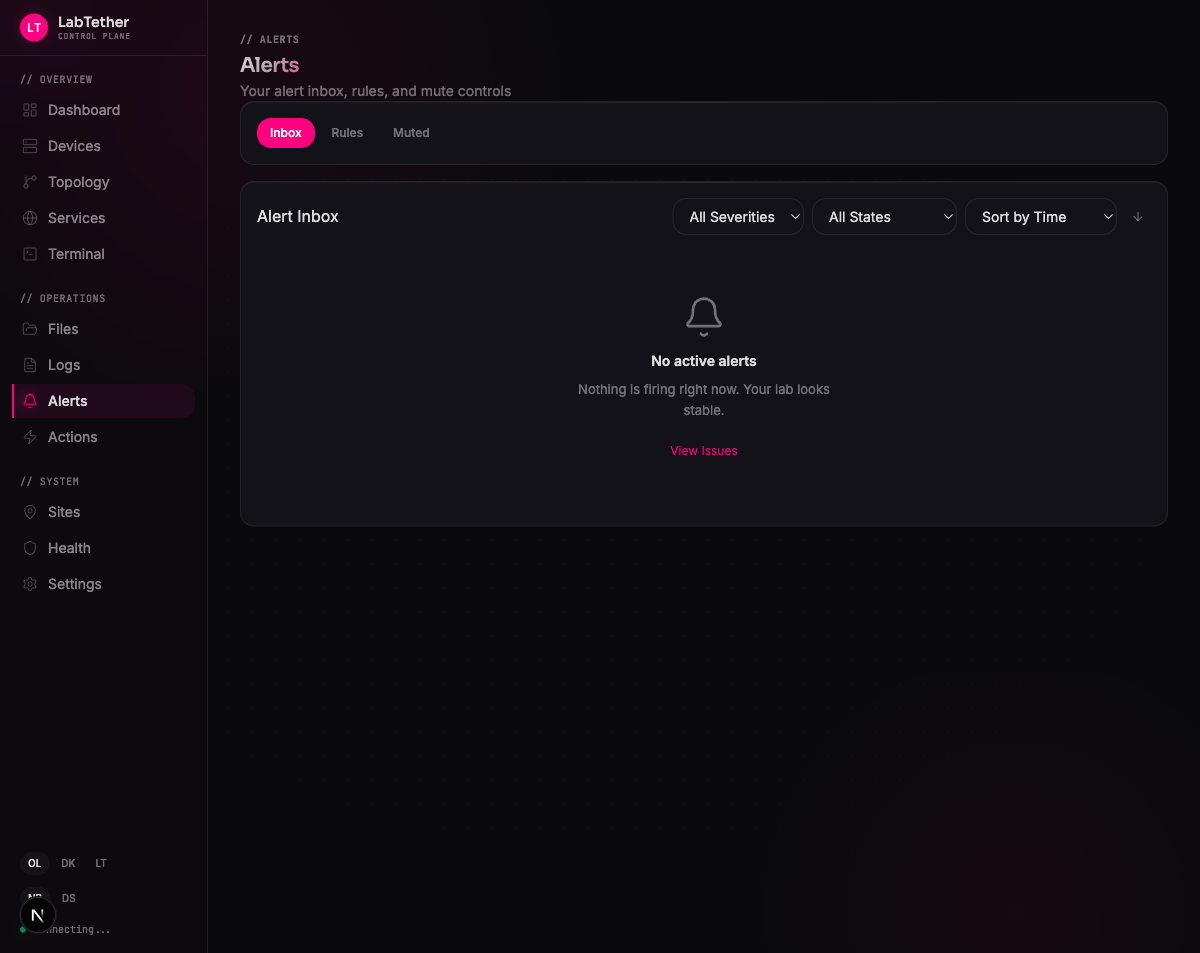Open Actions via its lightning icon
The width and height of the screenshot is (1200, 953).
click(30, 437)
